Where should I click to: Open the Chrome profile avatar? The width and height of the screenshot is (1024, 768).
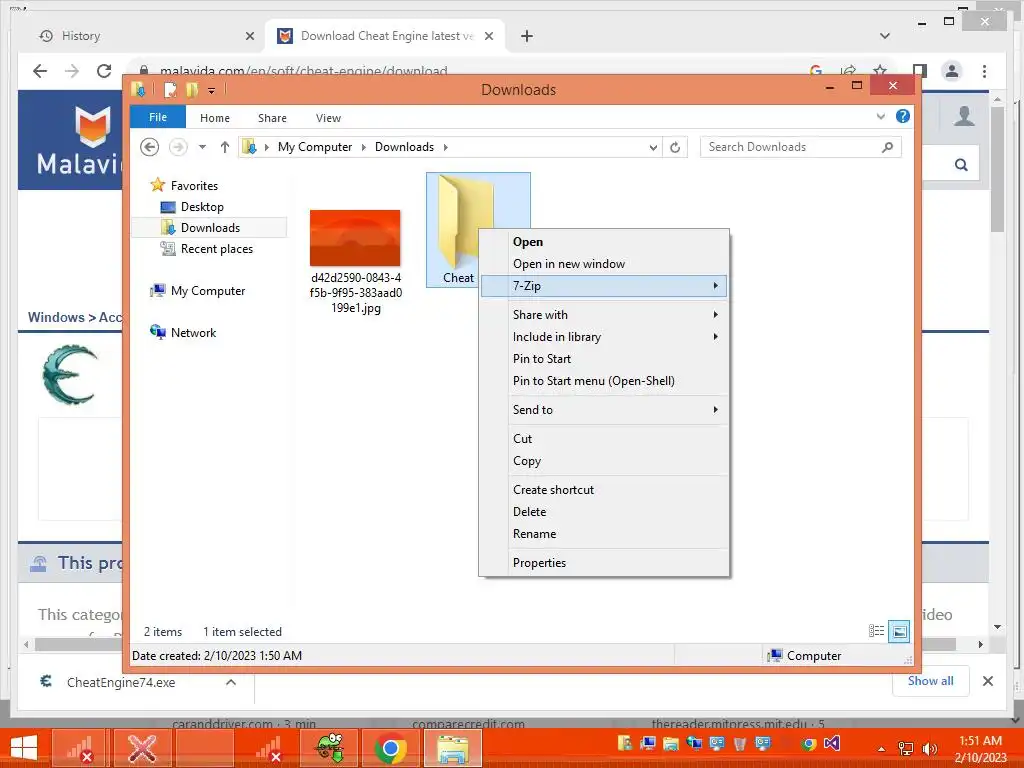pos(952,71)
